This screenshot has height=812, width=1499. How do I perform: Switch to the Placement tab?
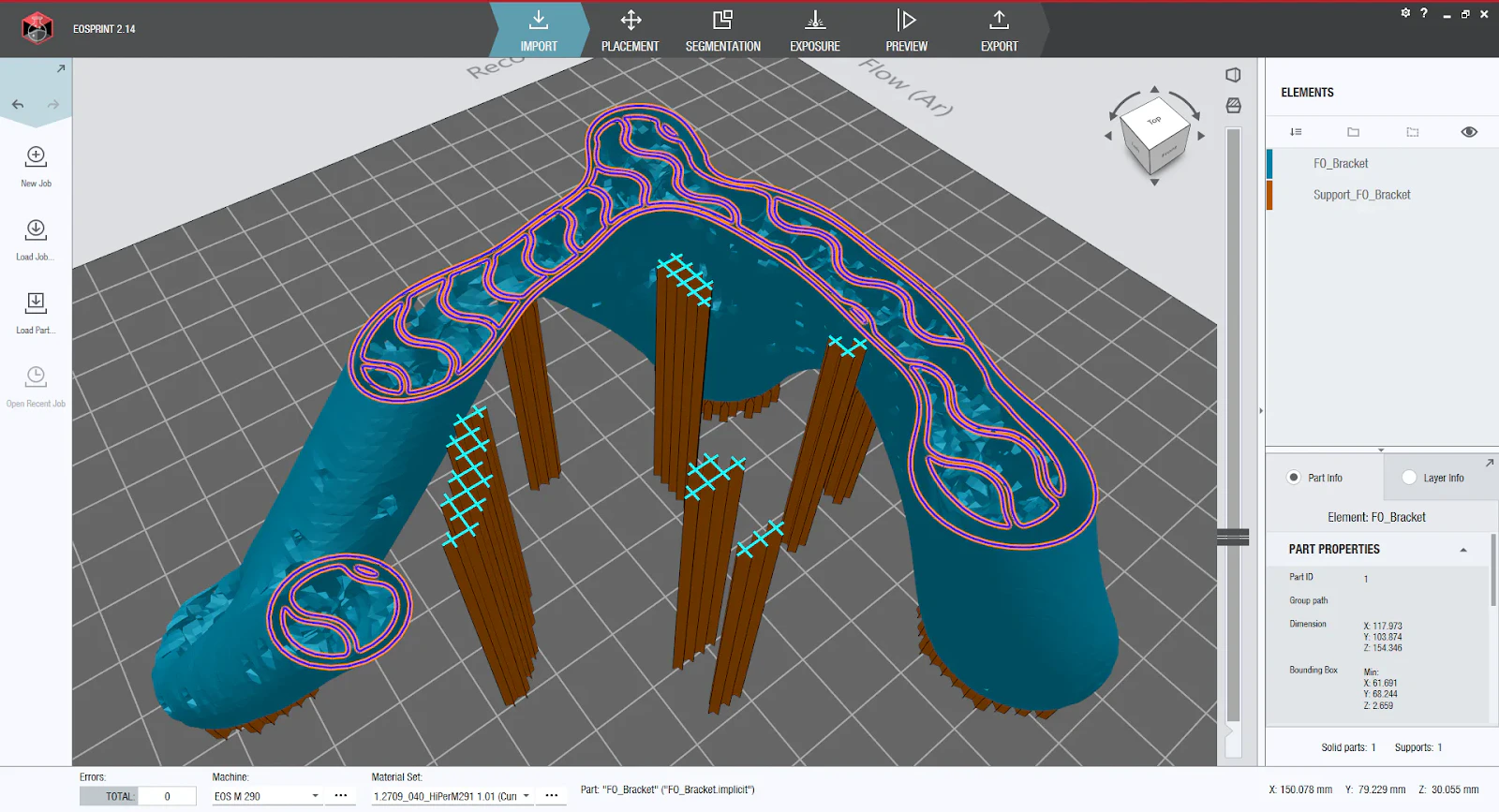tap(630, 31)
